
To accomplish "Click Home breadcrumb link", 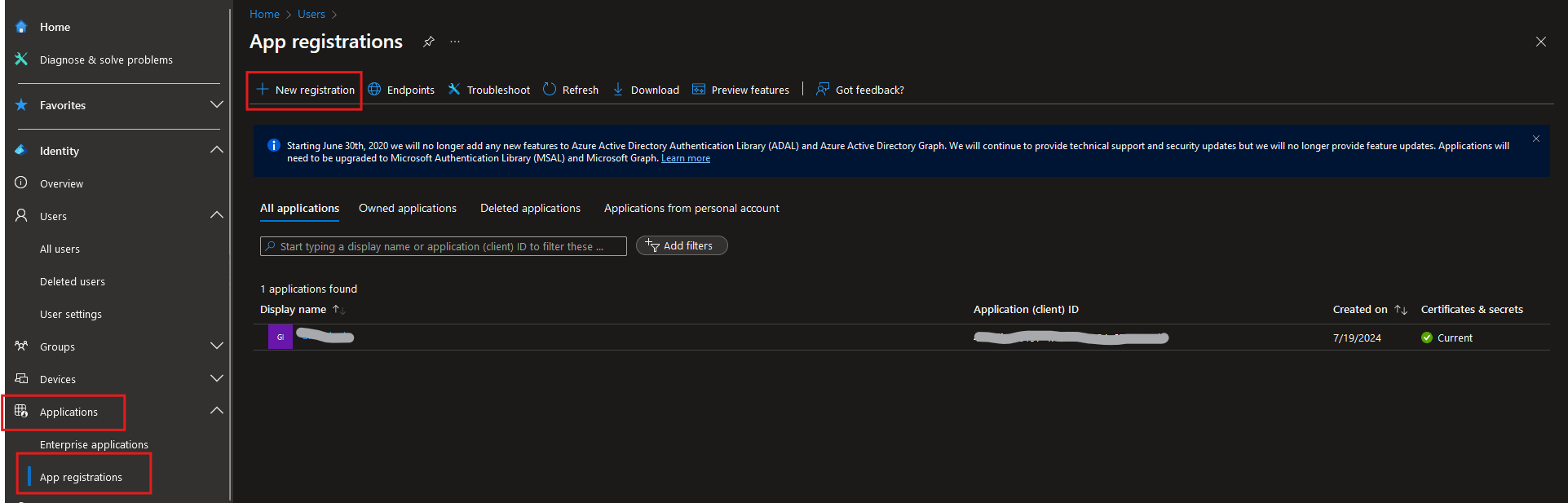I will click(x=264, y=14).
